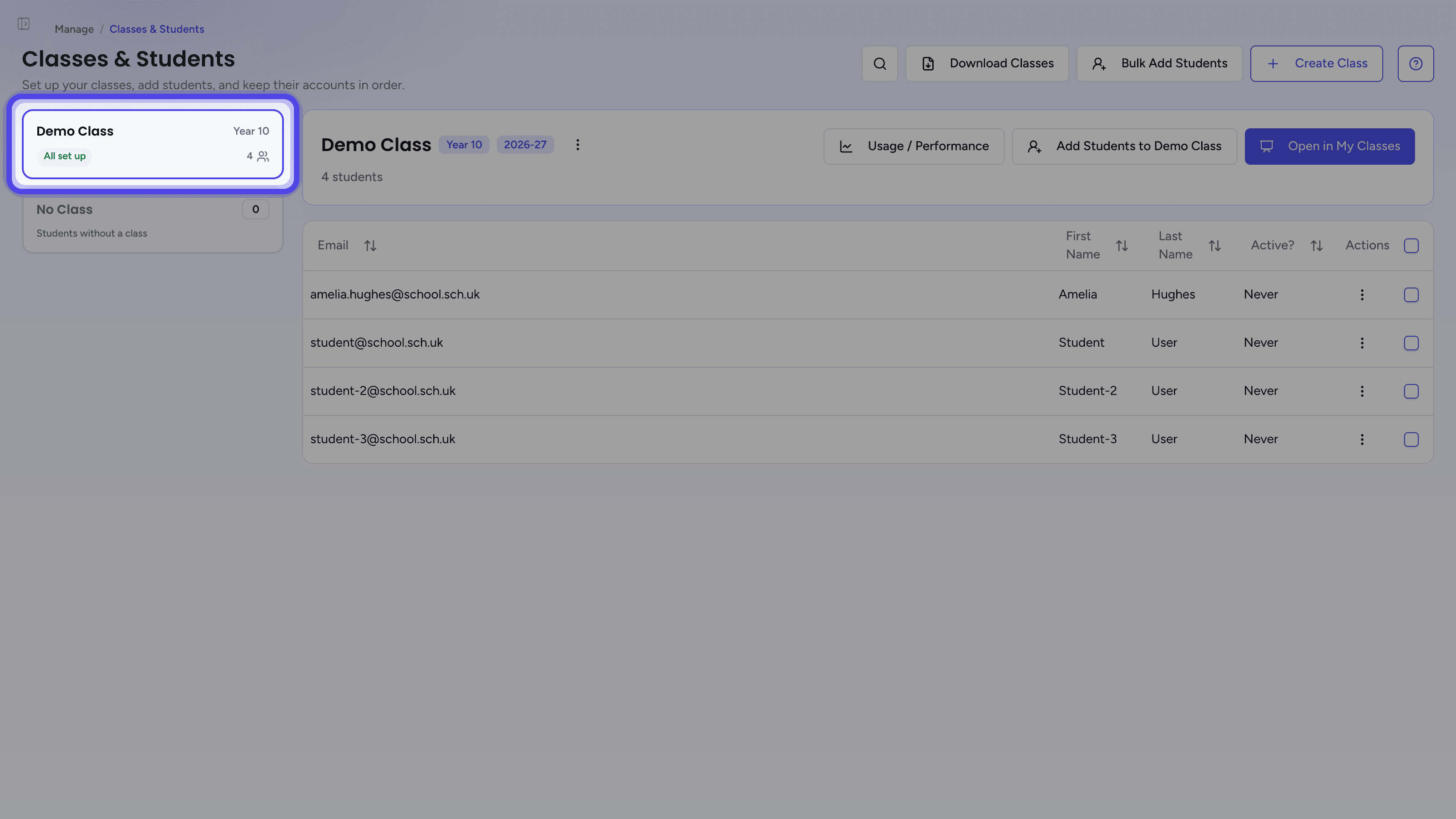Viewport: 1456px width, 819px height.
Task: Select the Demo Class card in sidebar
Action: [x=152, y=144]
